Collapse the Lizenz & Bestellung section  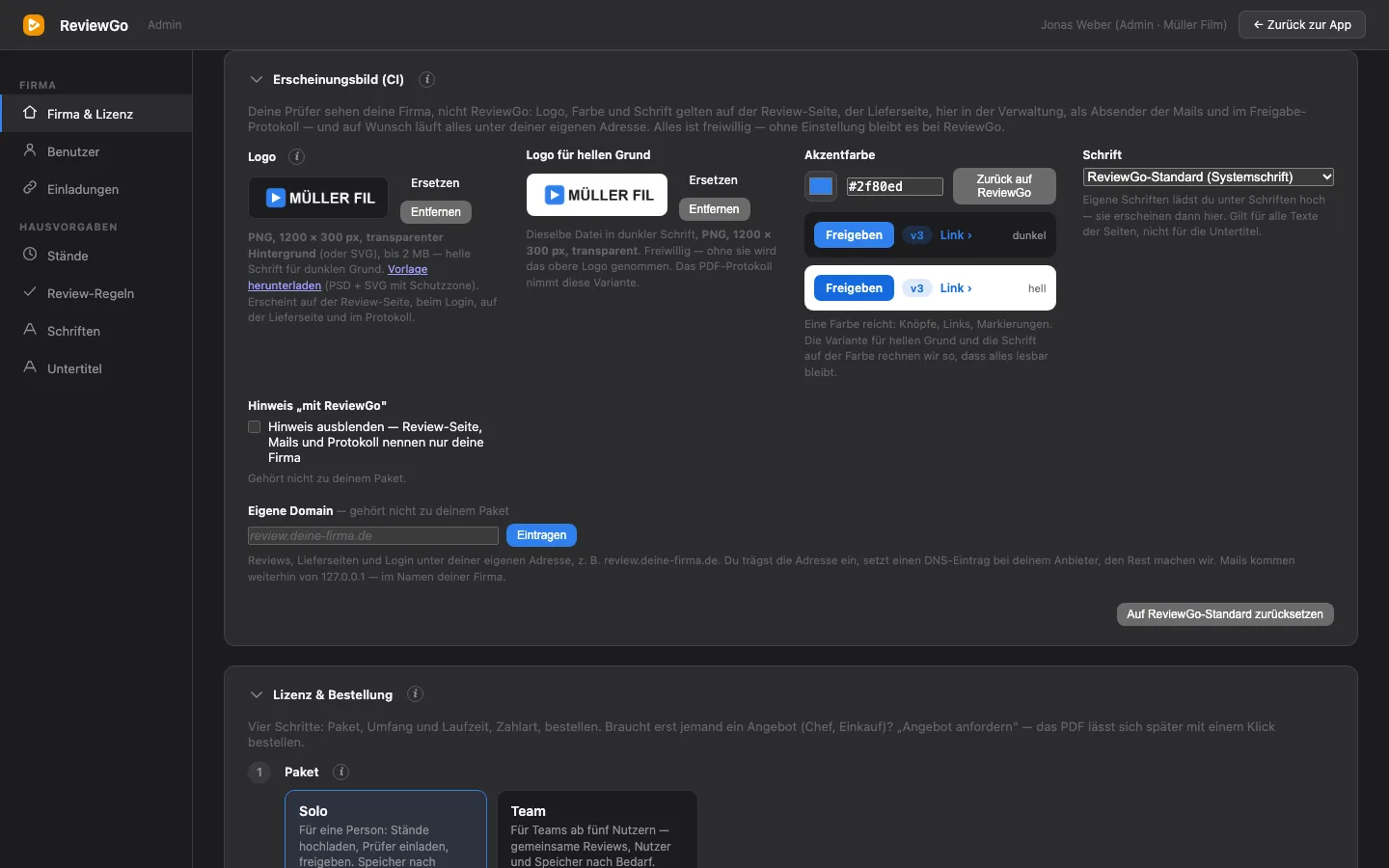(256, 694)
